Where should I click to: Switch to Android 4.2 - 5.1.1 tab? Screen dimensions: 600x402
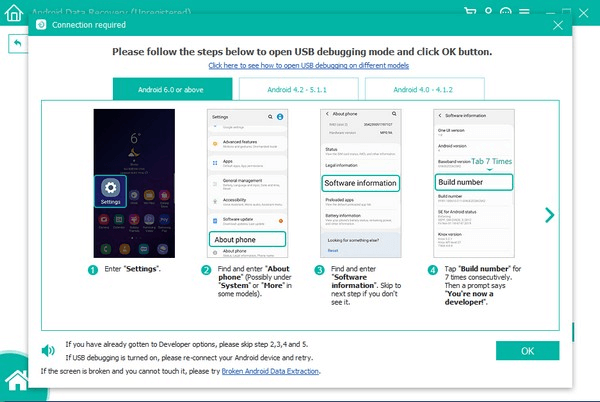(299, 89)
